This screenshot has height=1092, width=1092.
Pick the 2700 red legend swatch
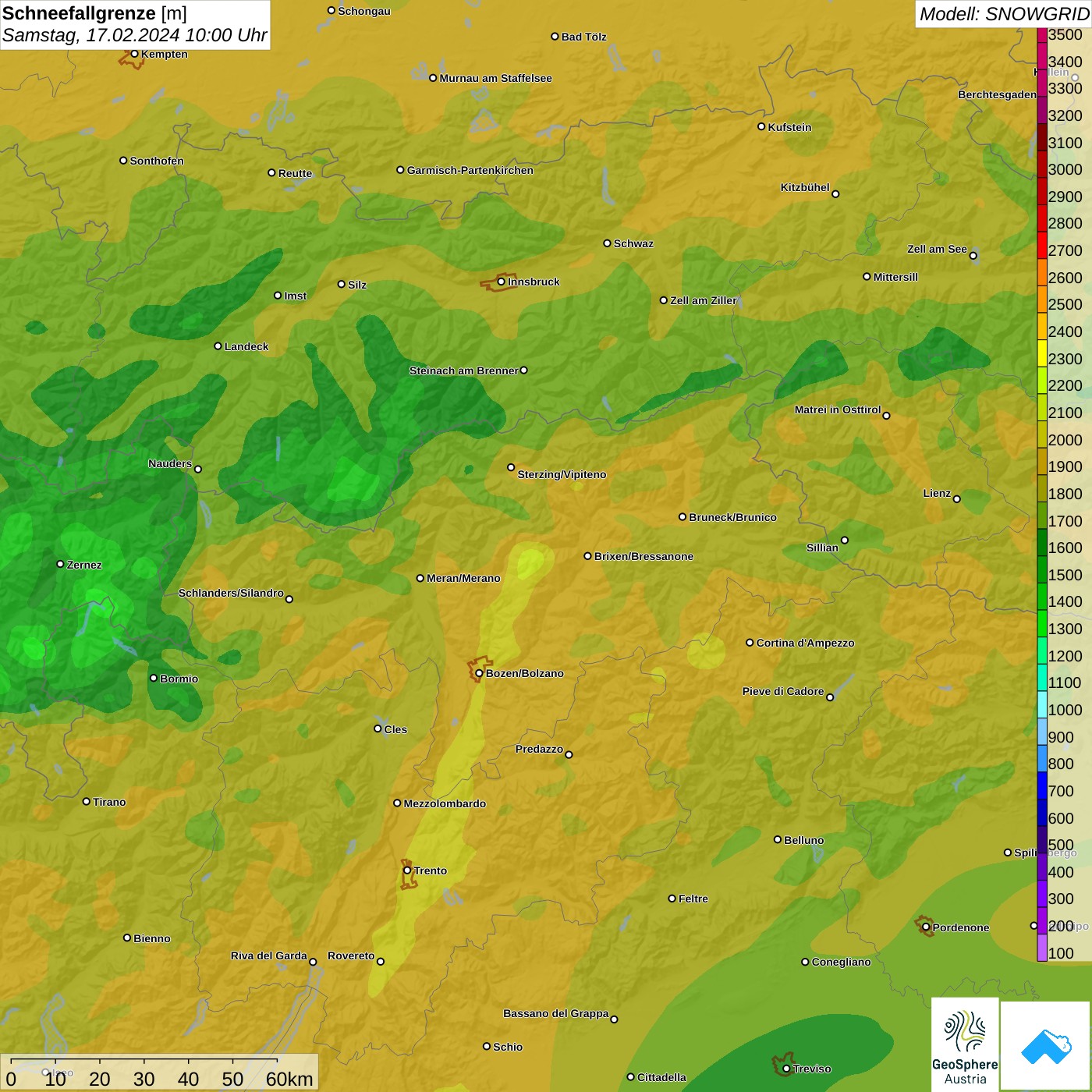click(x=1042, y=251)
